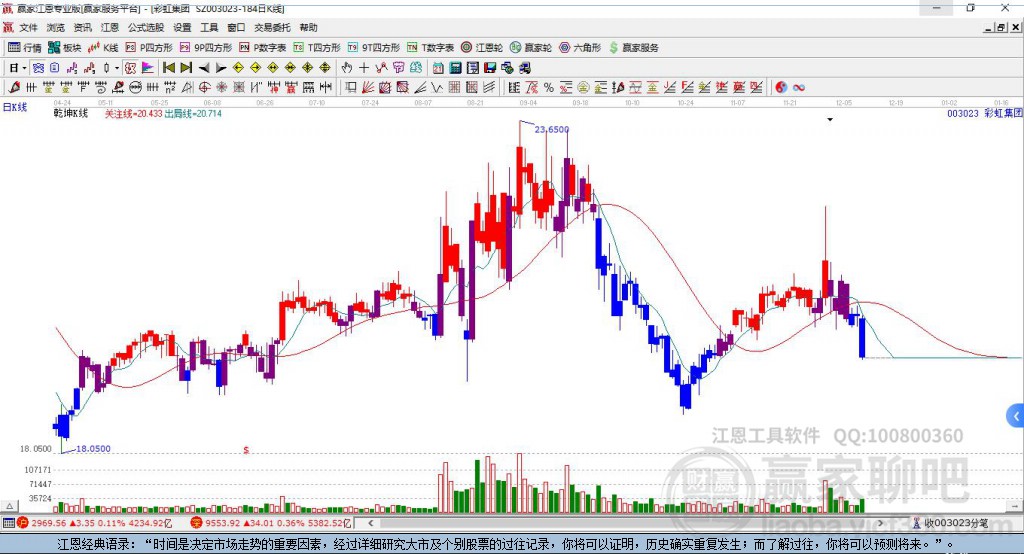Select the hand pan tool
This screenshot has width=1024, height=554.
(x=347, y=67)
